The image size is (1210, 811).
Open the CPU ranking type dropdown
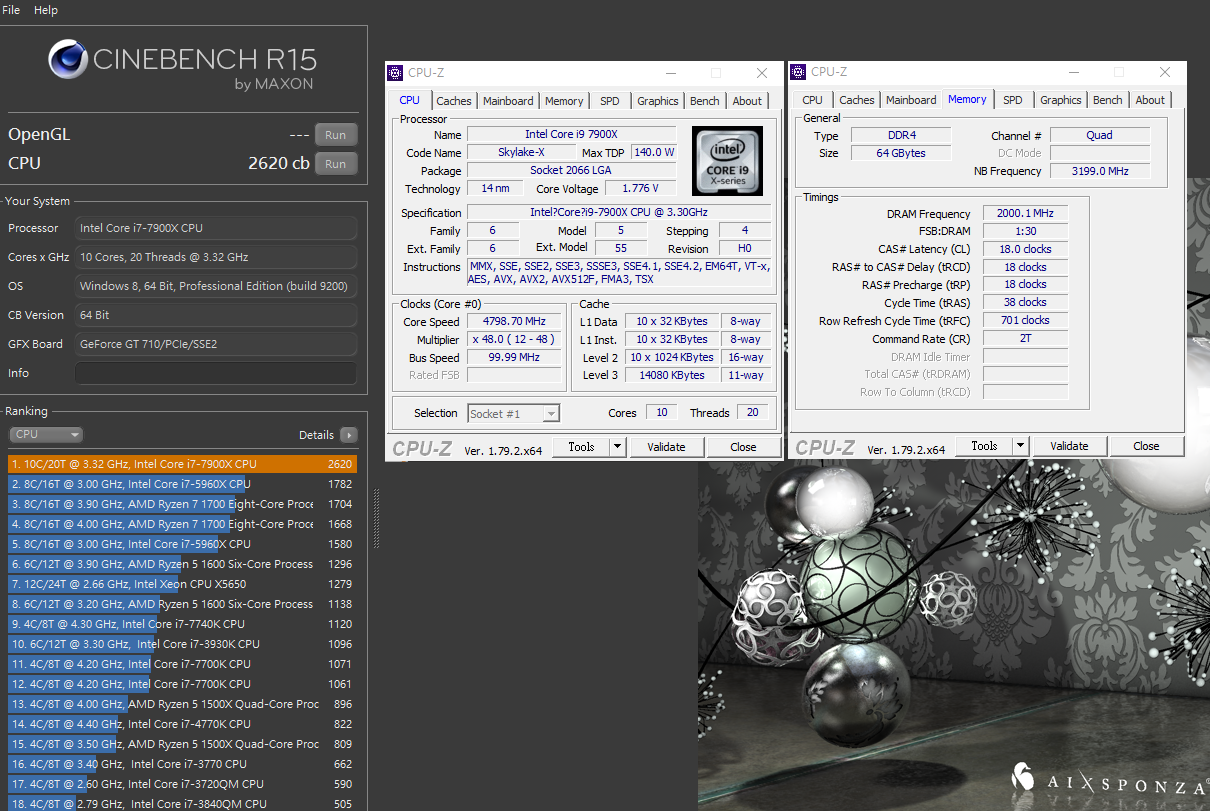[46, 435]
